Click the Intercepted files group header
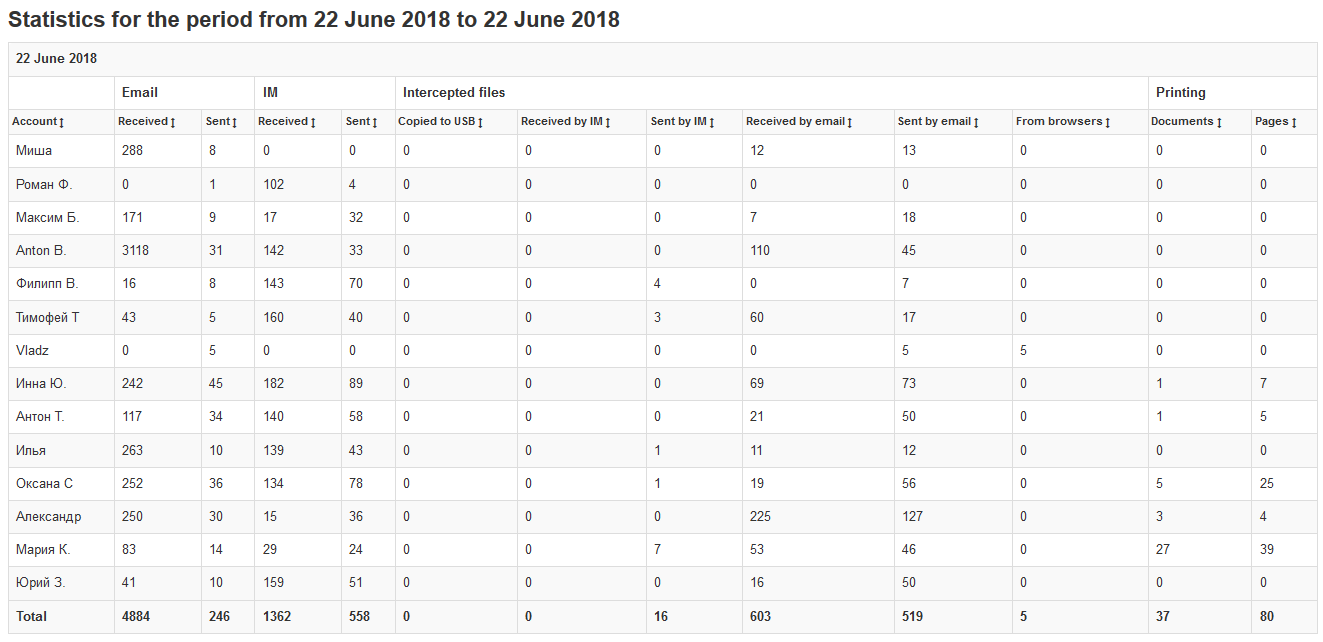The width and height of the screenshot is (1323, 642). 454,93
